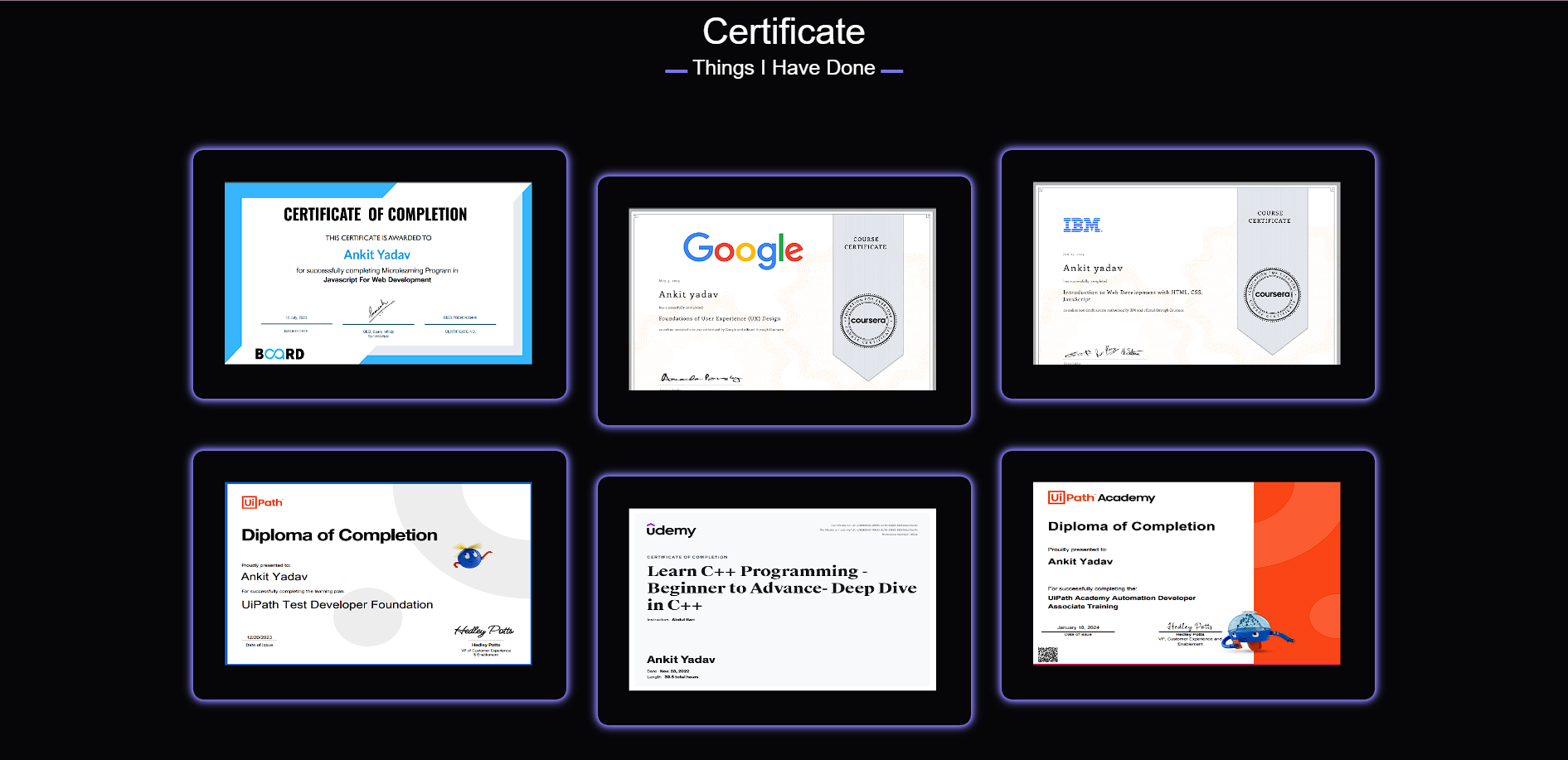Click 'CERTIFICATE OF COMPLETION' text on Board certificate
The image size is (1568, 760).
click(x=376, y=215)
